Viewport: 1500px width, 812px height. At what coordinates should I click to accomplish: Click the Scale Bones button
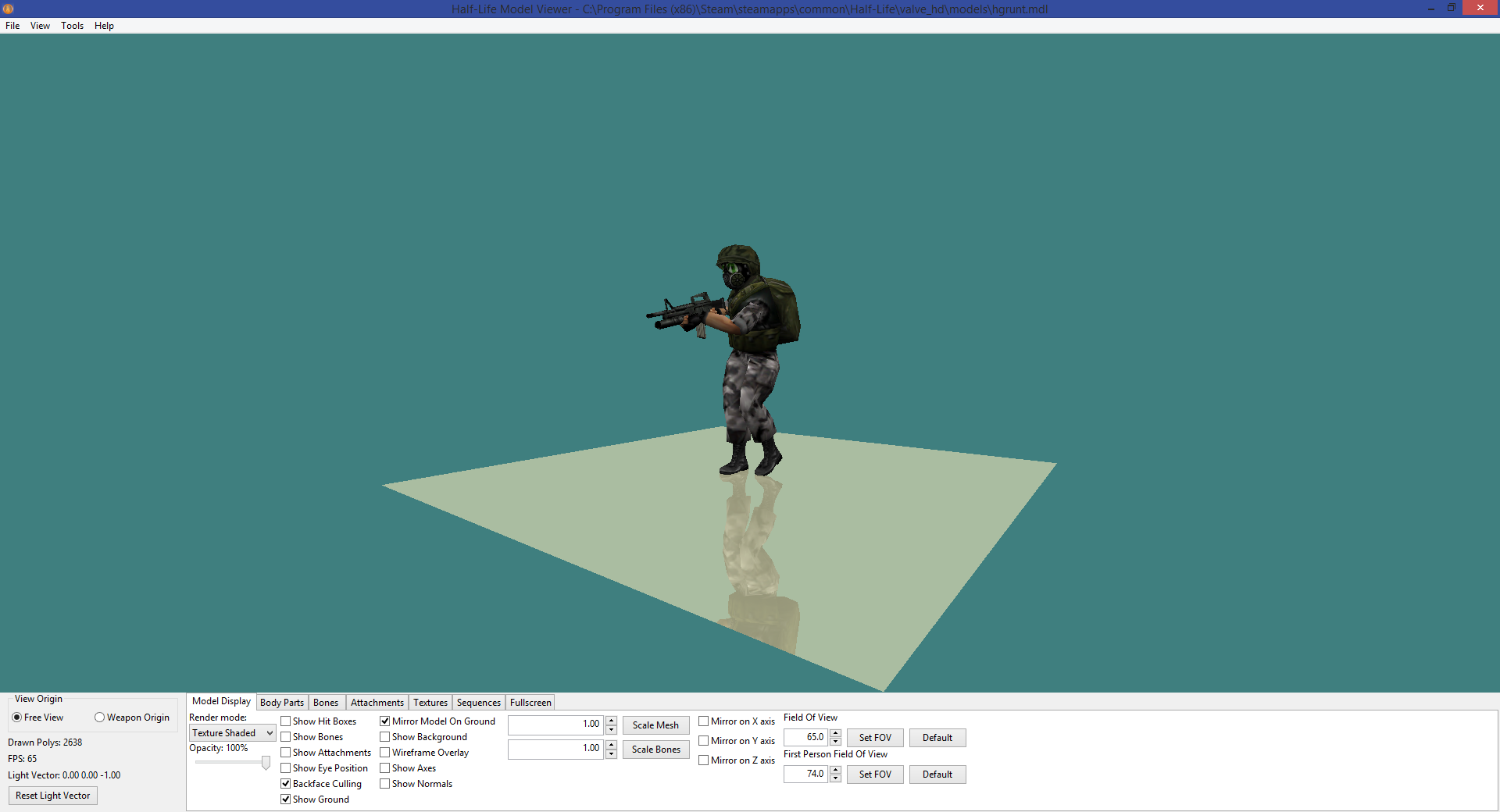[655, 750]
